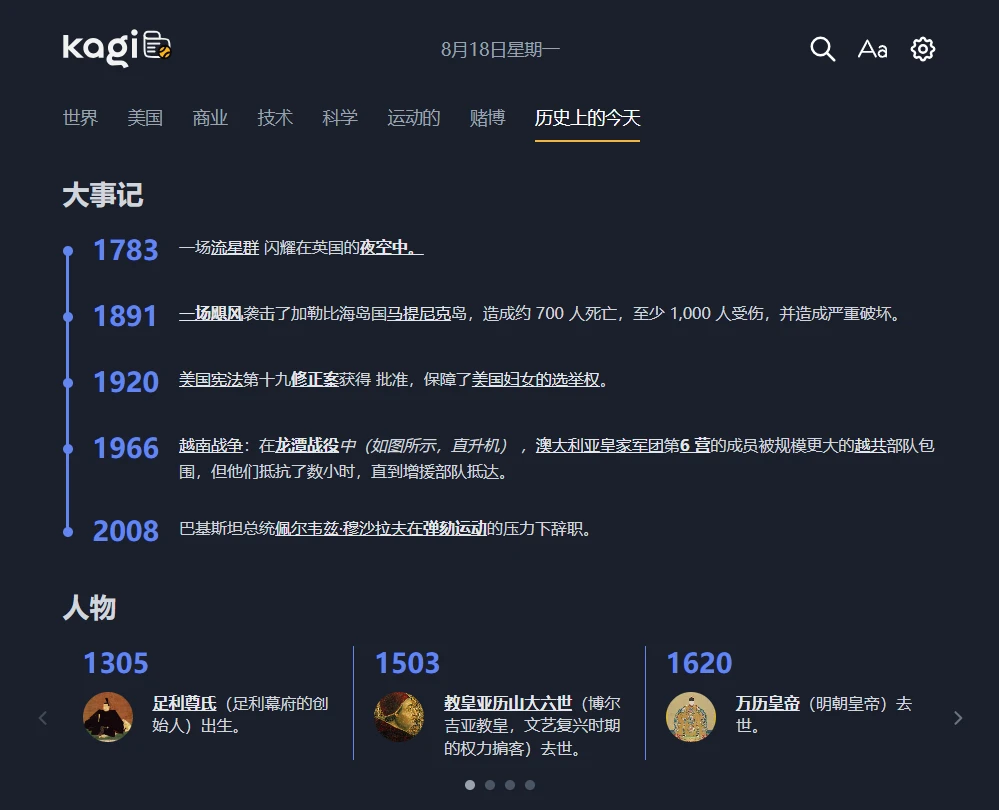This screenshot has width=999, height=810.
Task: Open the 流星群 link in 1783
Action: 234,248
